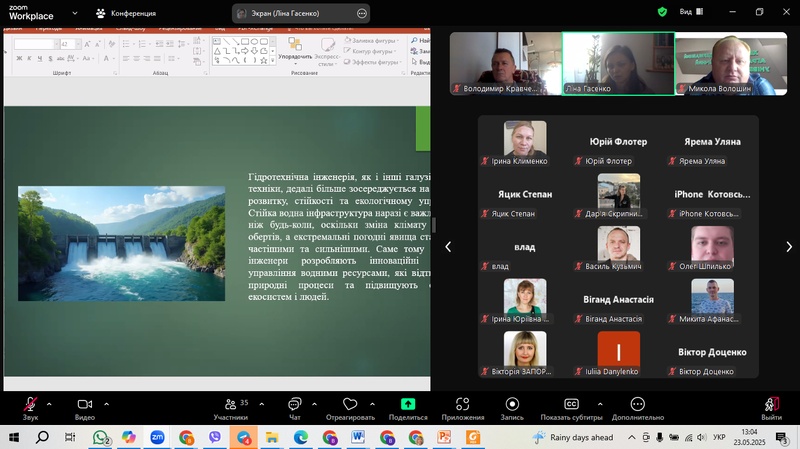Image resolution: width=800 pixels, height=449 pixels.
Task: Select Володимир Кравченко video thumbnail
Action: click(x=506, y=64)
